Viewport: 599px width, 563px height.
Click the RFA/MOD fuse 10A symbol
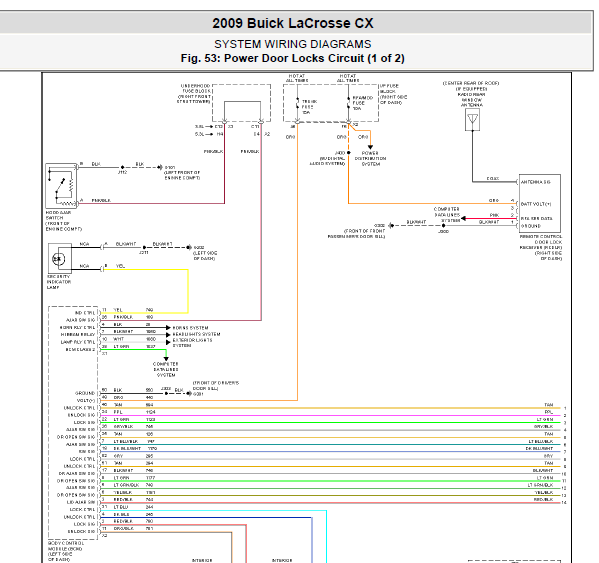348,104
